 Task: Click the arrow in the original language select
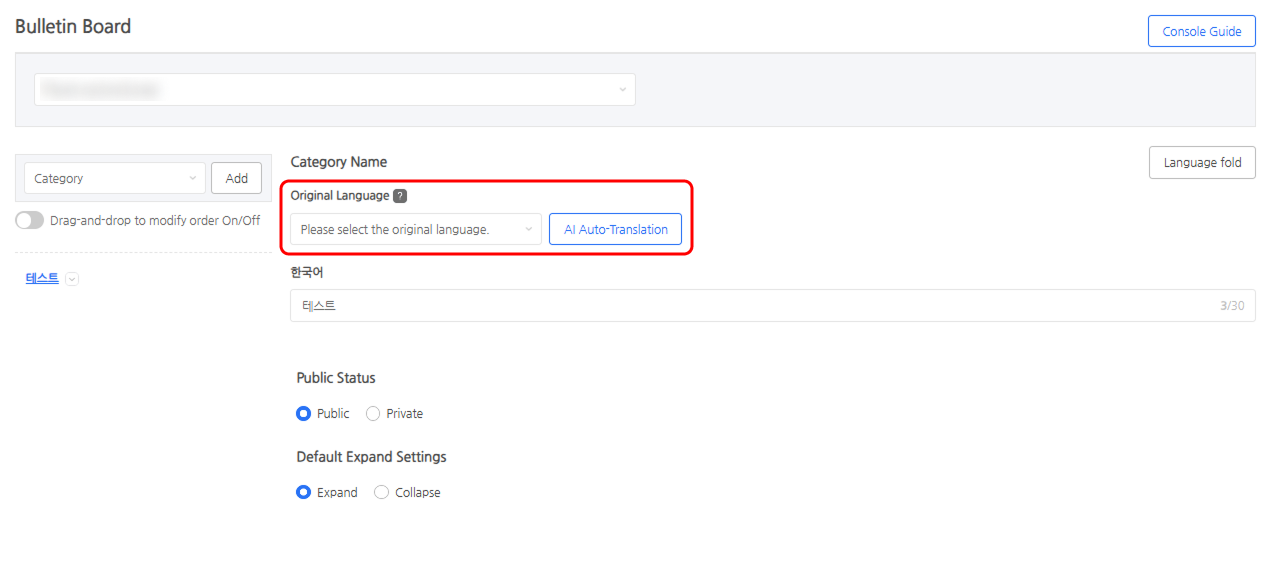(x=528, y=229)
